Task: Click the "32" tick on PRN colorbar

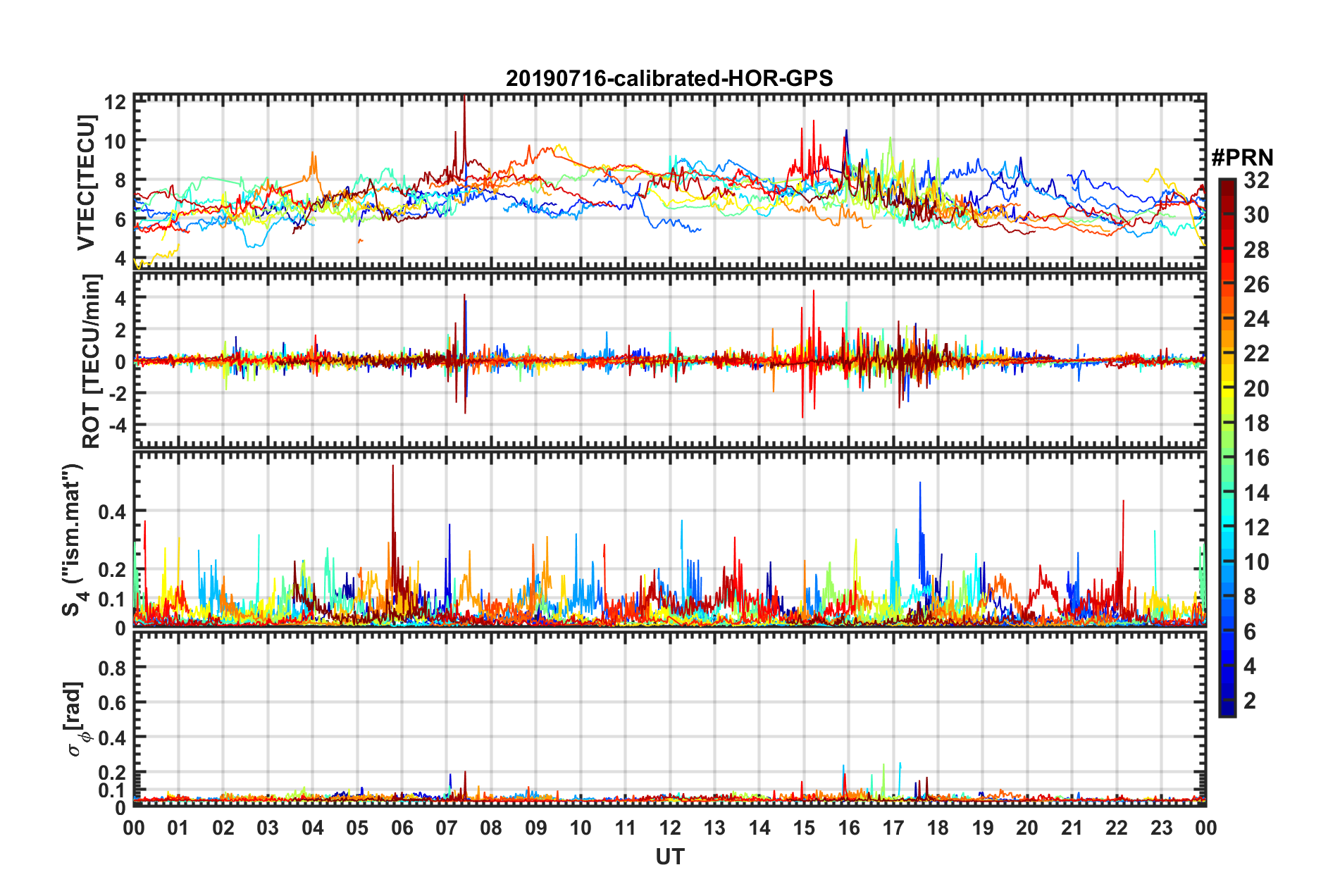Action: click(1256, 180)
